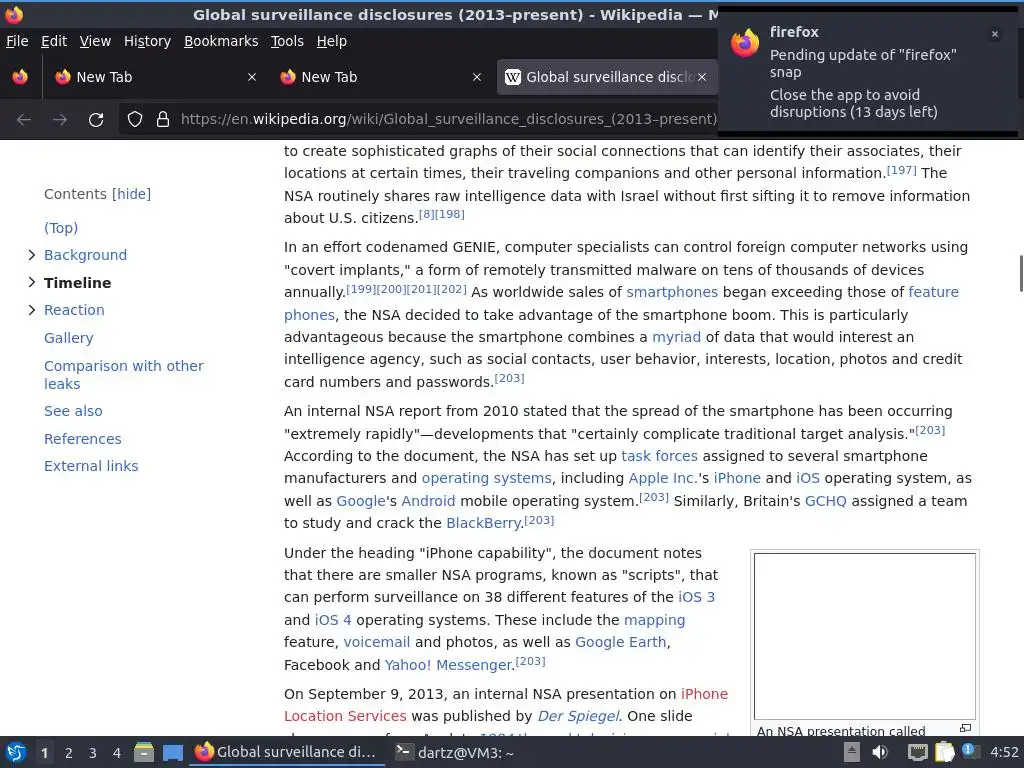The width and height of the screenshot is (1024, 768).
Task: Open the GCHQ link
Action: pos(825,502)
